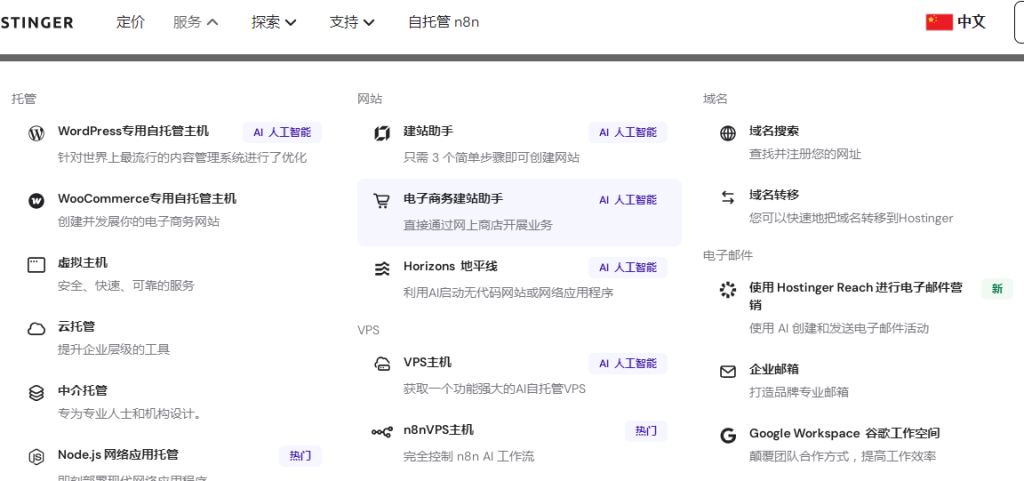The width and height of the screenshot is (1024, 481).
Task: Click description 获取一个功能强大的AI自托管VPS
Action: click(x=494, y=389)
